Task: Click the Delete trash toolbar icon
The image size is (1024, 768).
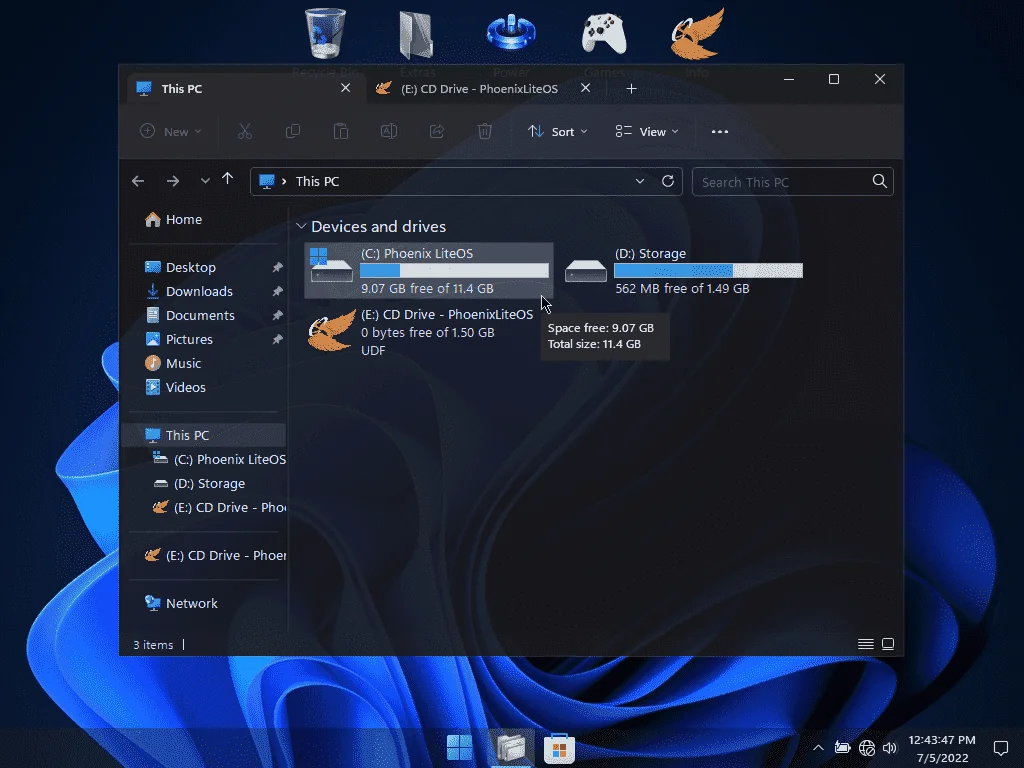Action: (485, 131)
